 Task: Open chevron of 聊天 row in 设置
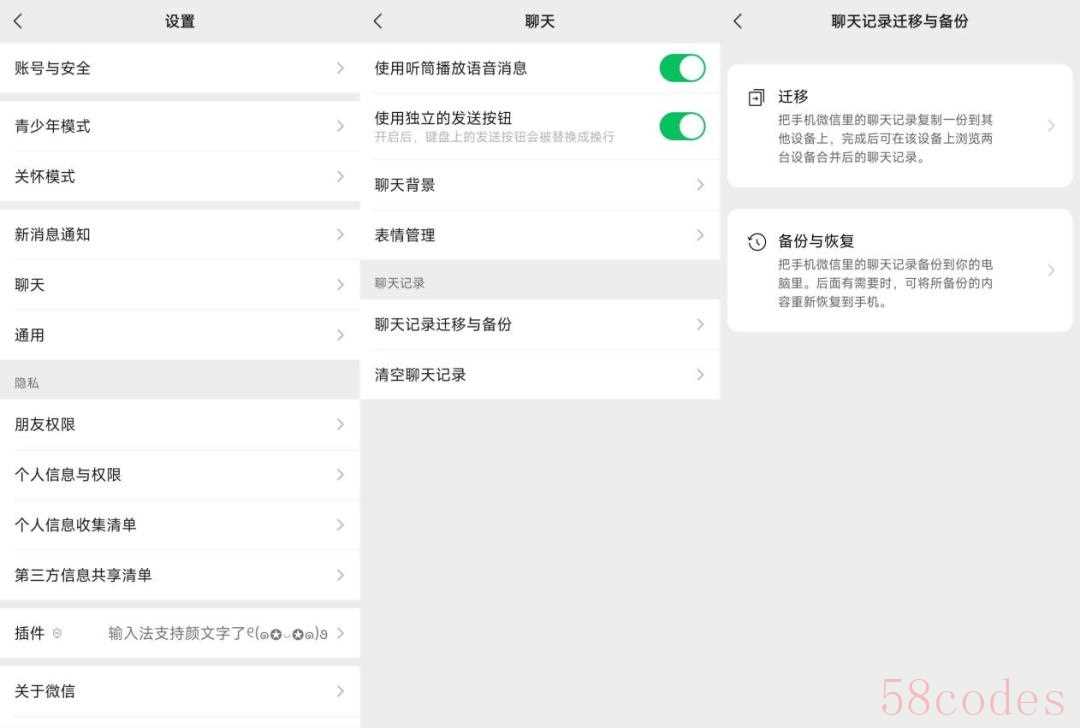coord(340,284)
